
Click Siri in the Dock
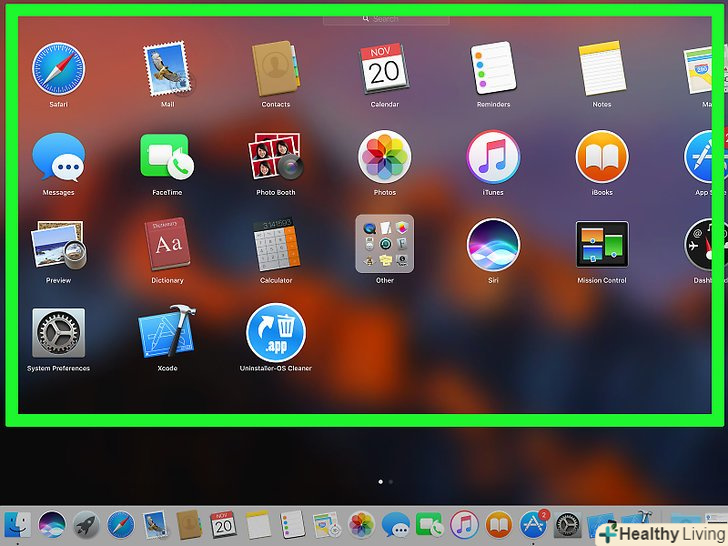[x=52, y=525]
